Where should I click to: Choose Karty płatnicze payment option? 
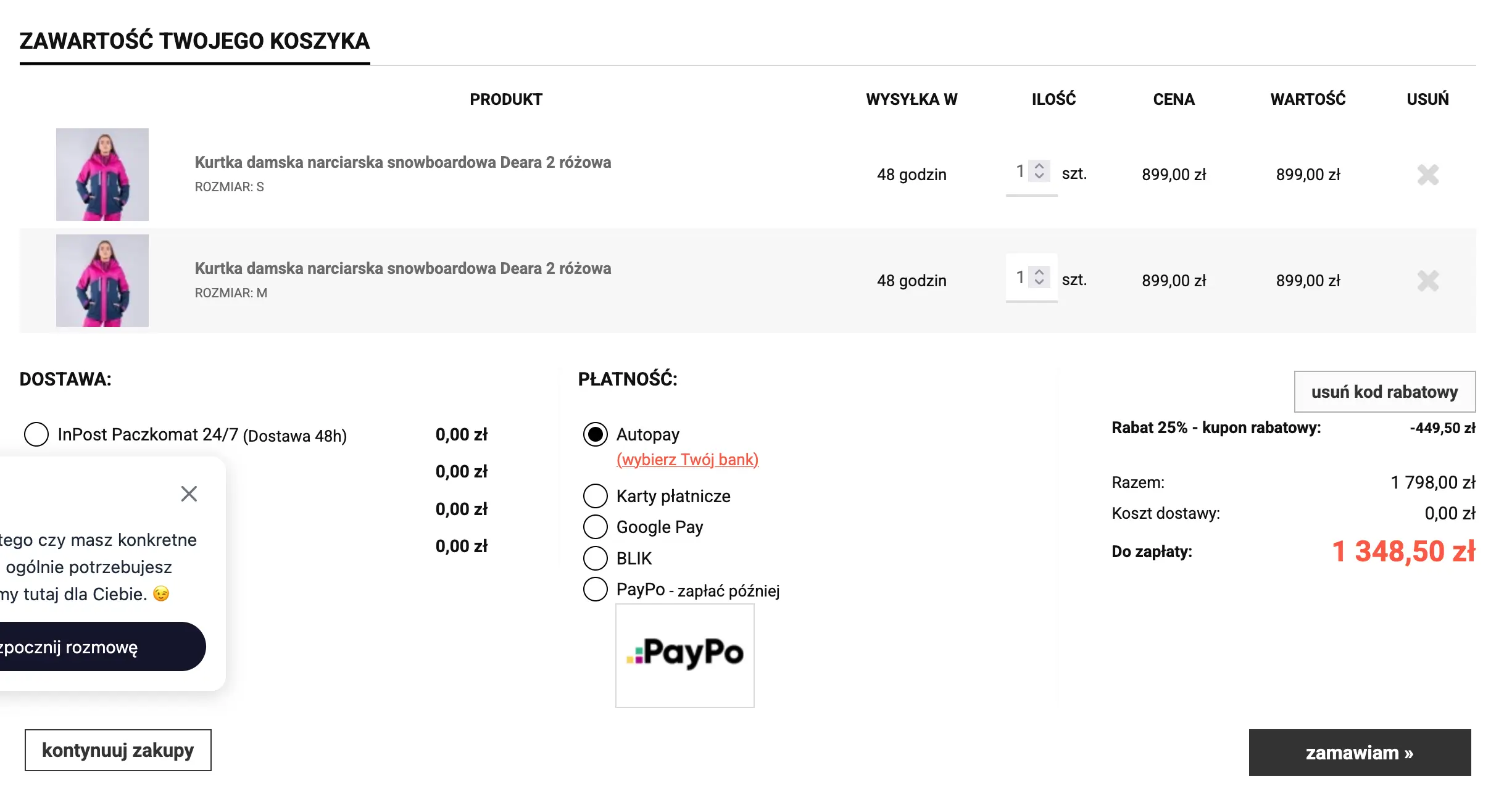click(596, 495)
